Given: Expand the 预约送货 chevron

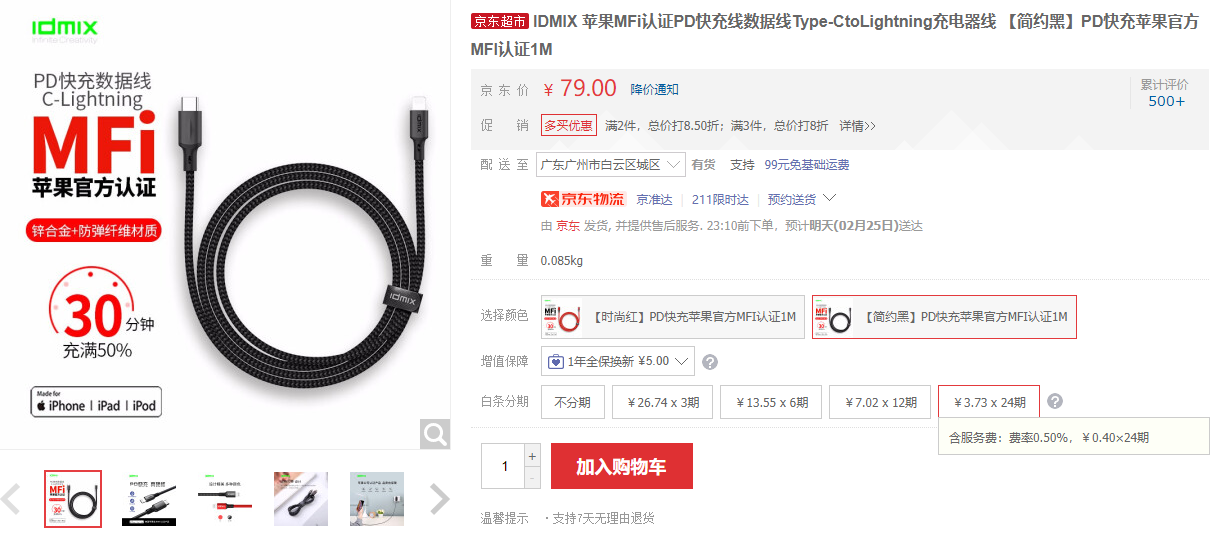Looking at the screenshot, I should 828,198.
